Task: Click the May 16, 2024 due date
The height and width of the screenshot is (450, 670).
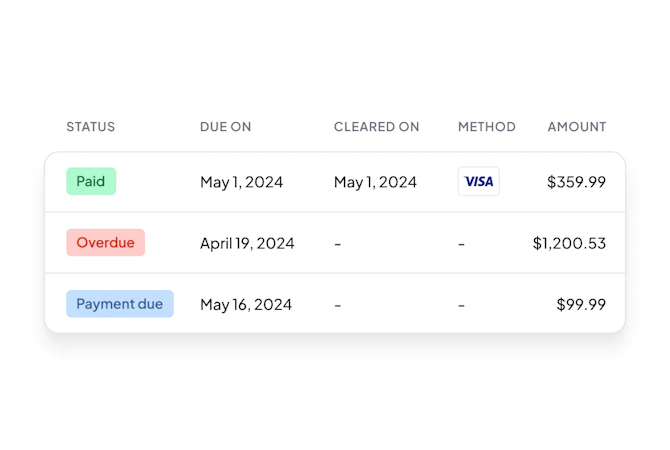Action: coord(246,304)
